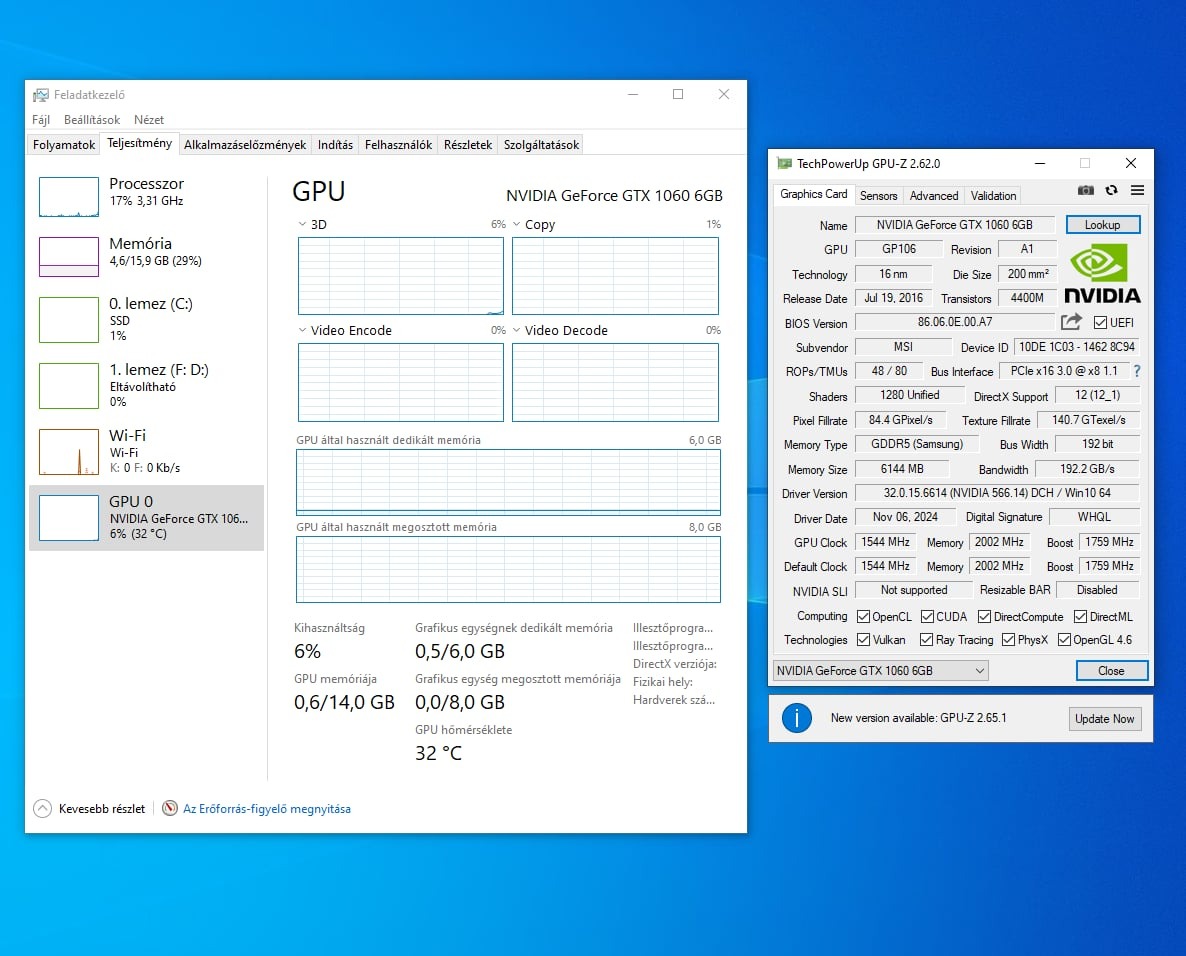Image resolution: width=1186 pixels, height=956 pixels.
Task: Click the blue info icon in update notice
Action: pos(796,718)
